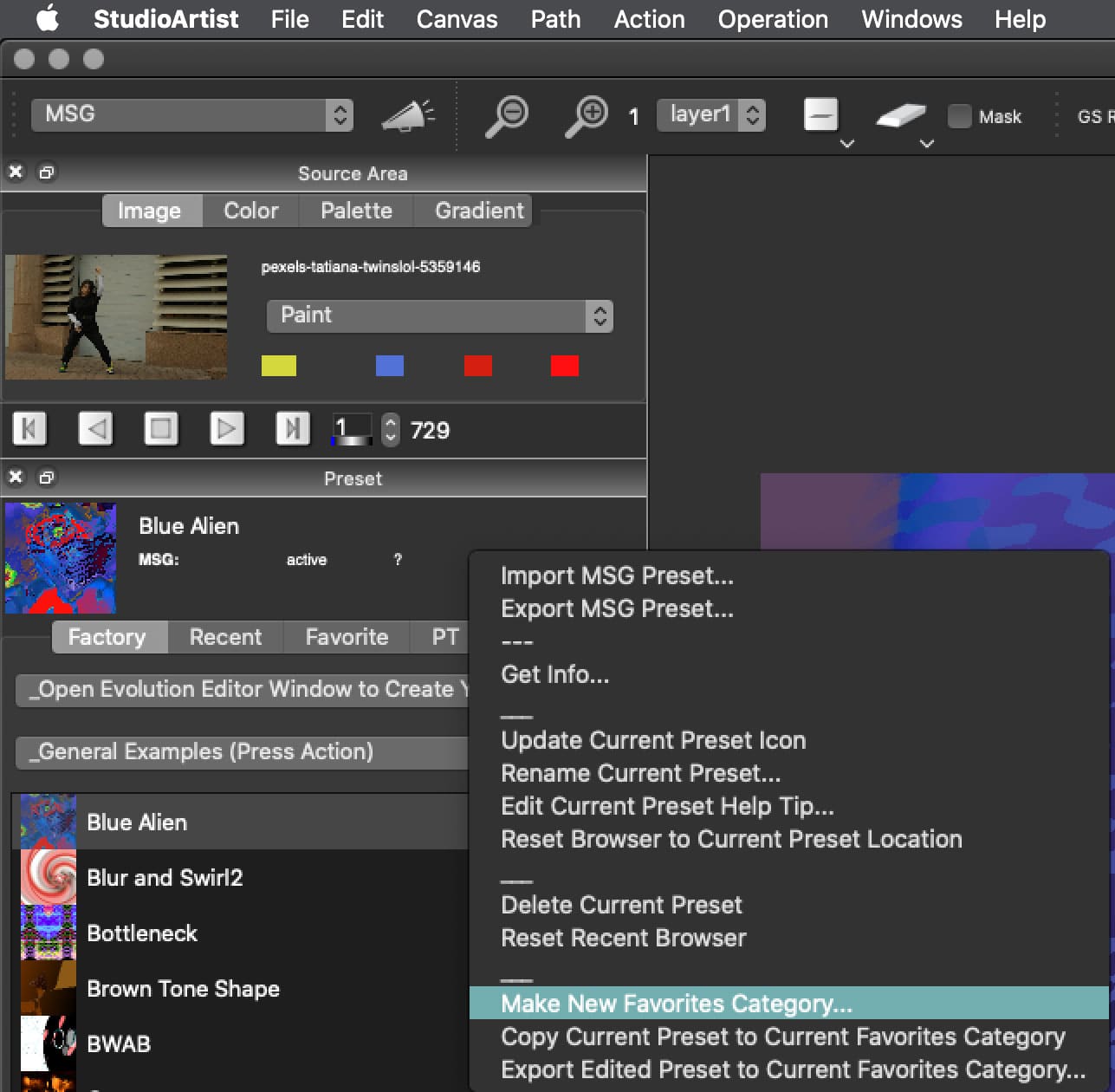Select the Bottleneck preset

point(244,933)
